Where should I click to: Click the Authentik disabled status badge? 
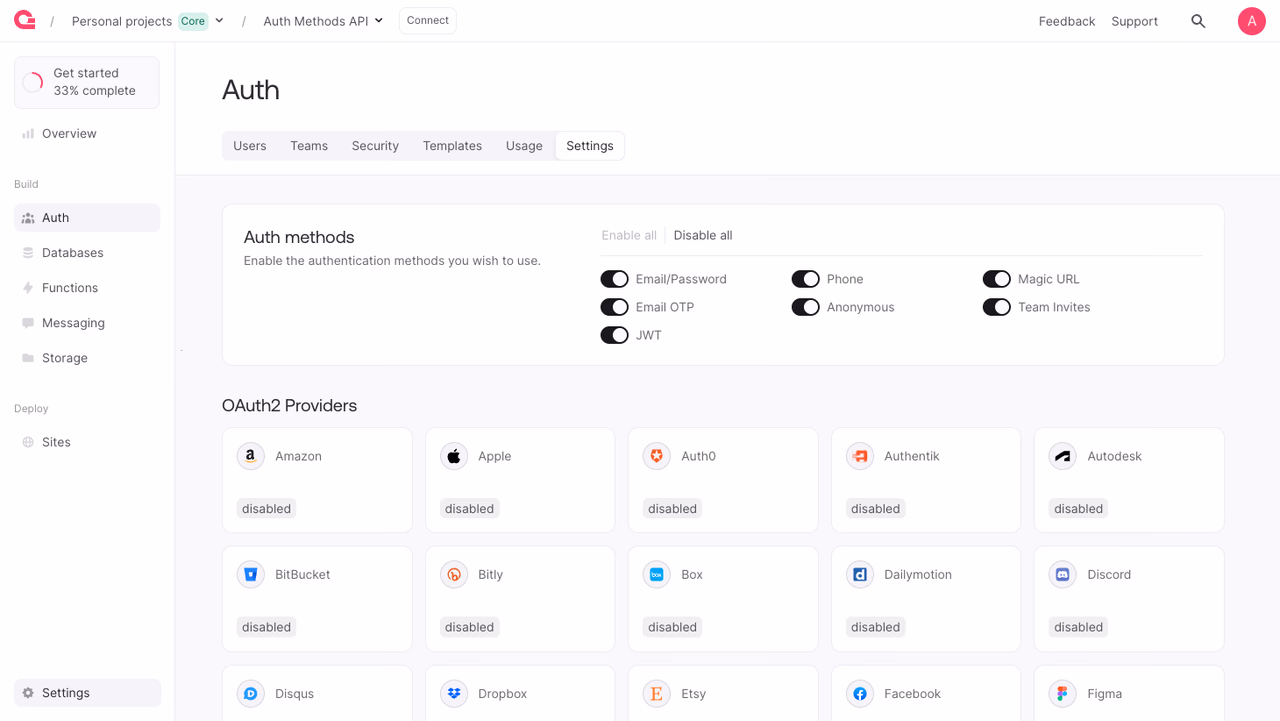click(x=876, y=509)
